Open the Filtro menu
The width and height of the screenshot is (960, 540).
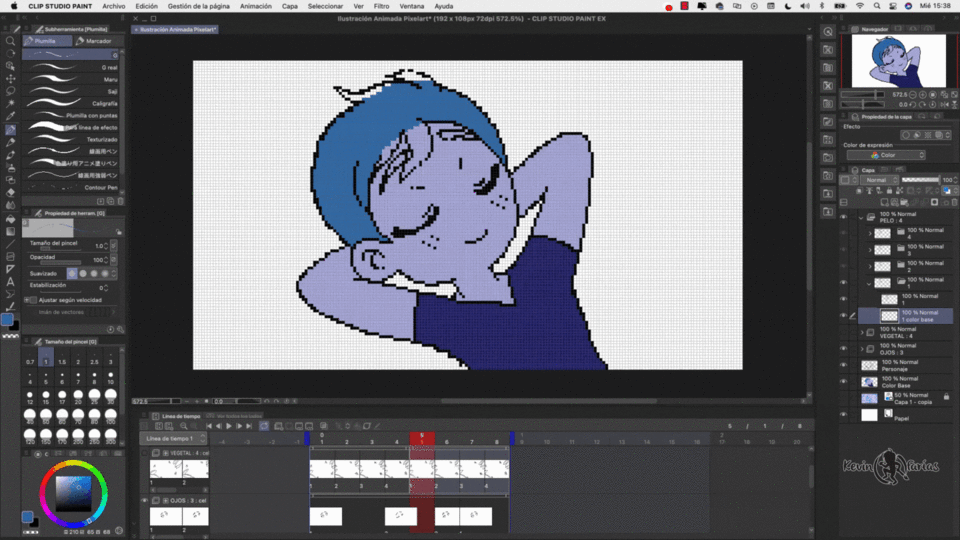pyautogui.click(x=381, y=6)
